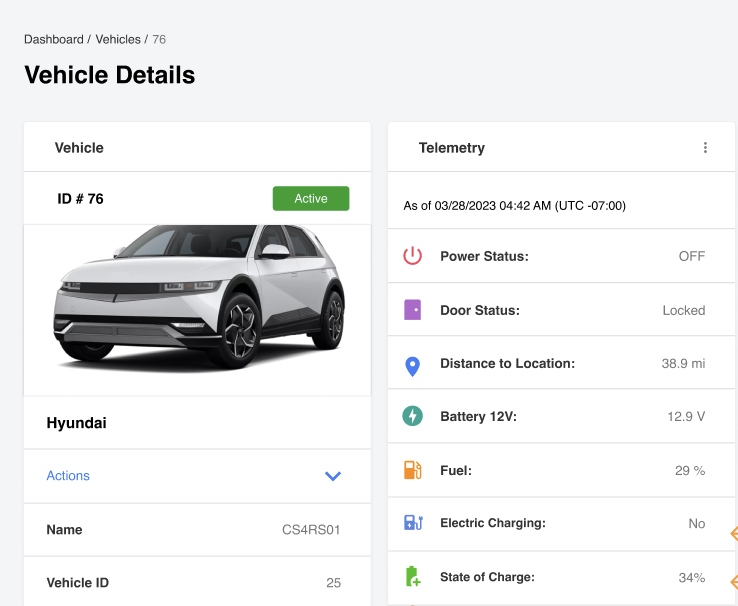
Task: Open the Telemetry three-dot options menu
Action: click(x=705, y=148)
